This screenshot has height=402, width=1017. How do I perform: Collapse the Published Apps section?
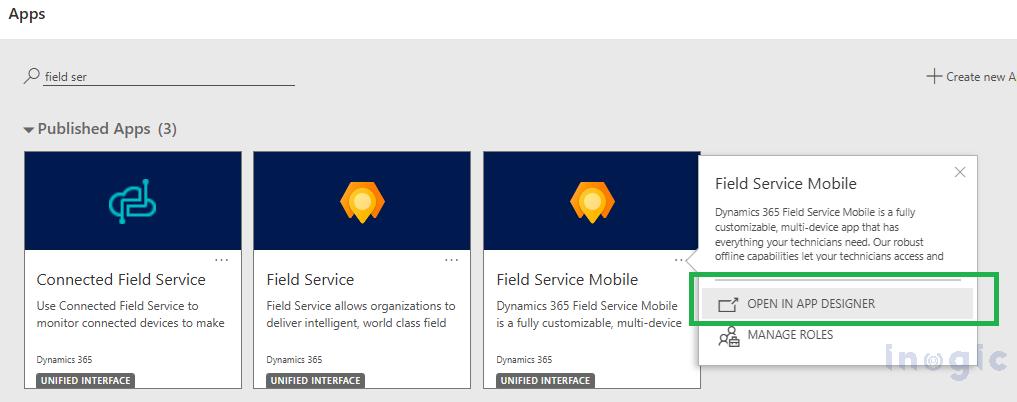tap(29, 130)
